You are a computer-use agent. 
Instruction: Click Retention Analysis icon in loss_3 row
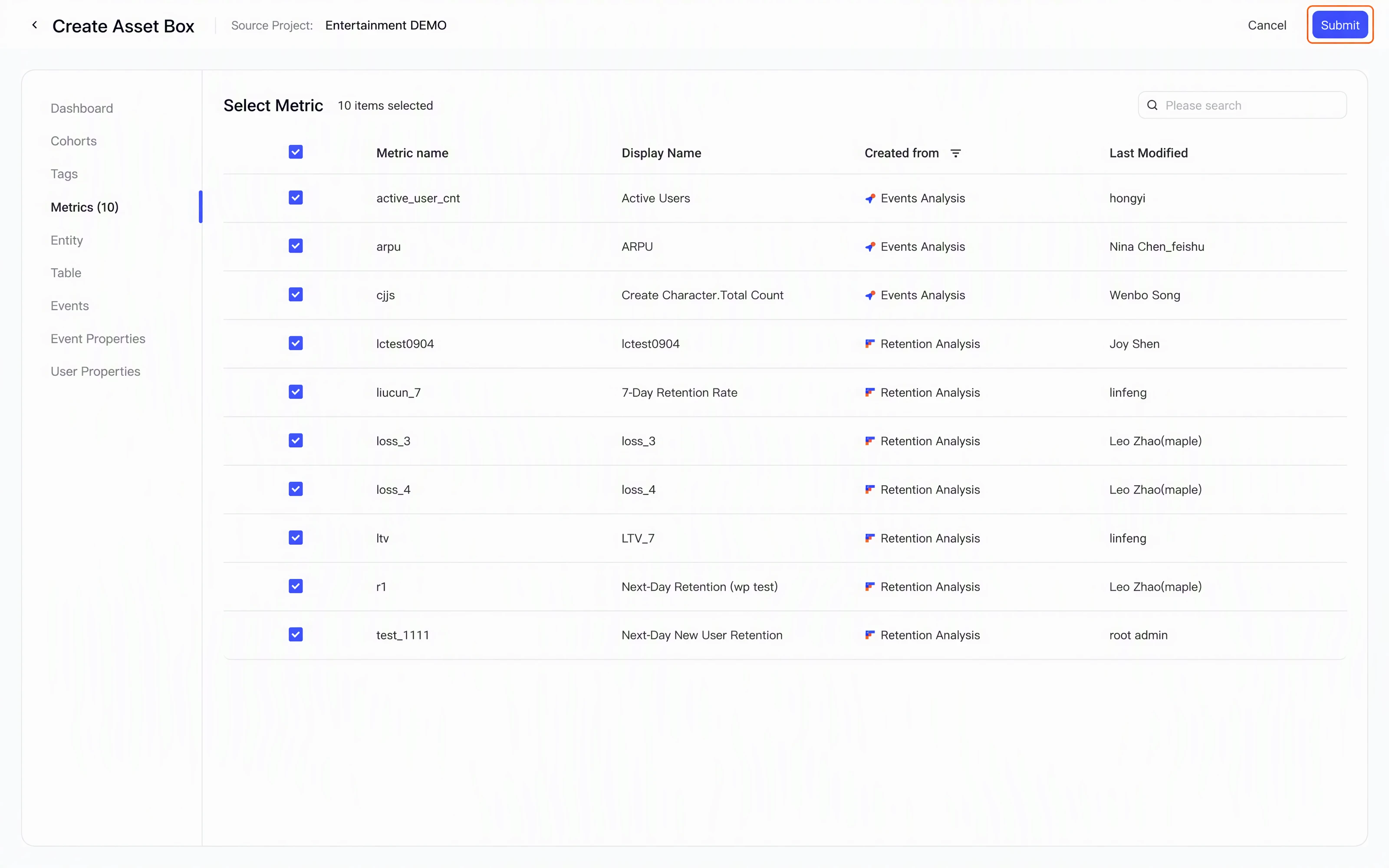coord(870,441)
